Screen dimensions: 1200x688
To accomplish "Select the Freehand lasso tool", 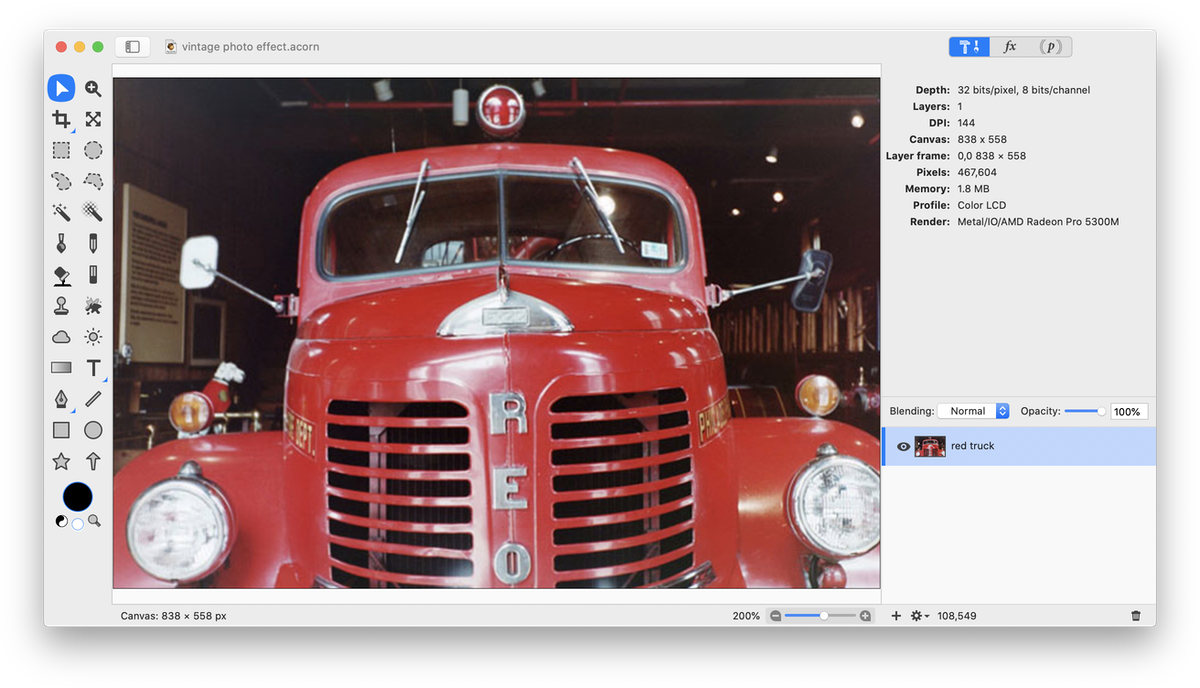I will 61,181.
